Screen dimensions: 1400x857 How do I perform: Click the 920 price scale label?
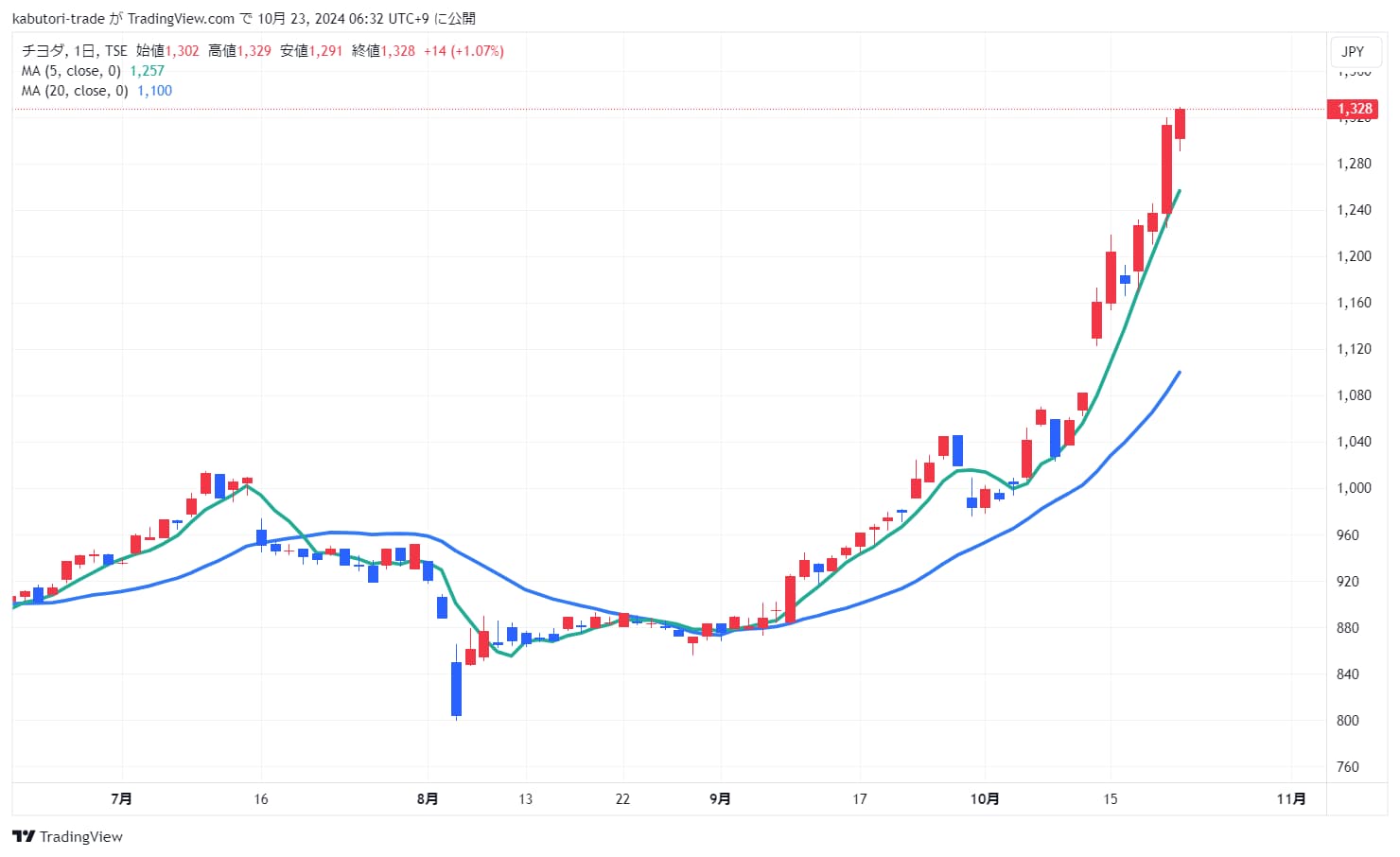pyautogui.click(x=1348, y=582)
